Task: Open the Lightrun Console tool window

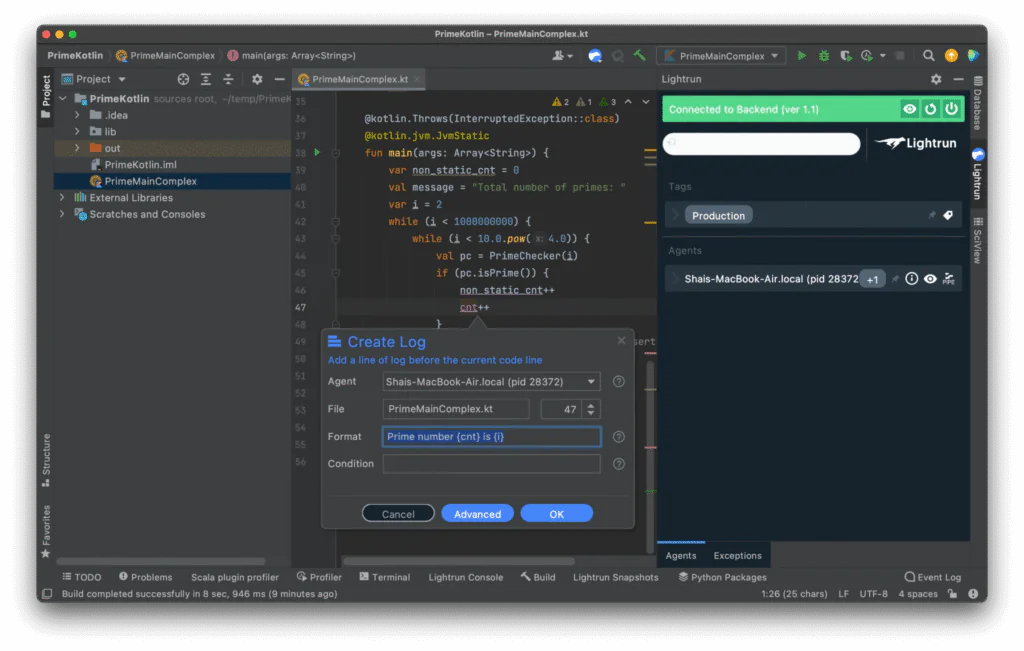Action: tap(466, 577)
